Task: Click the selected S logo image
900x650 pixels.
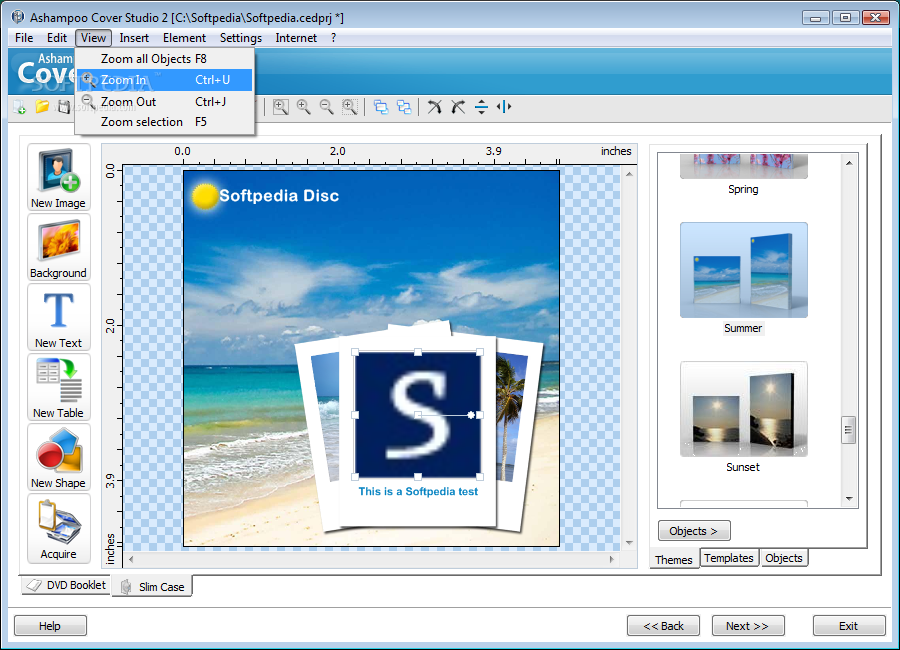Action: pos(417,415)
